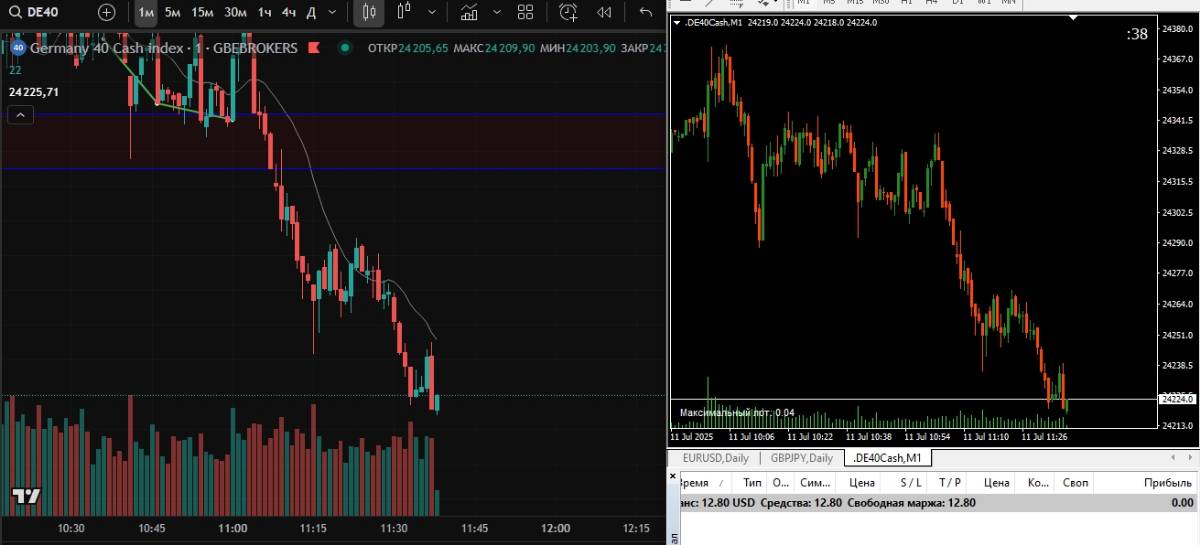Click the hollow candles chart style icon
The height and width of the screenshot is (545, 1200).
(x=404, y=12)
